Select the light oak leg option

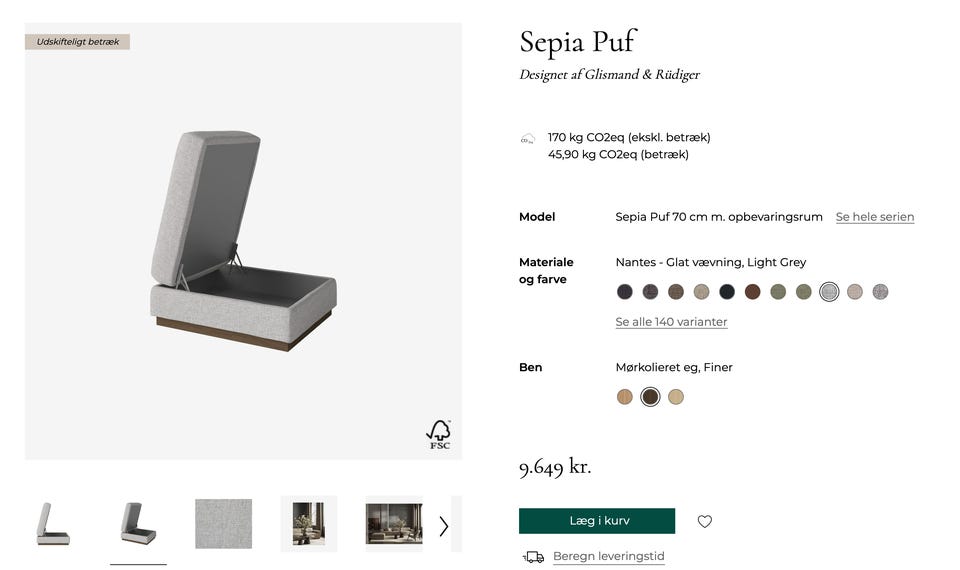pos(625,397)
